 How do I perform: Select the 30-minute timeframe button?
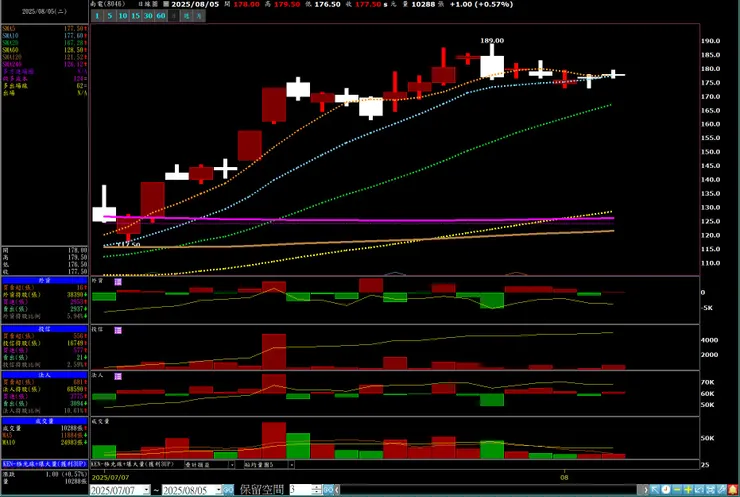tap(148, 16)
